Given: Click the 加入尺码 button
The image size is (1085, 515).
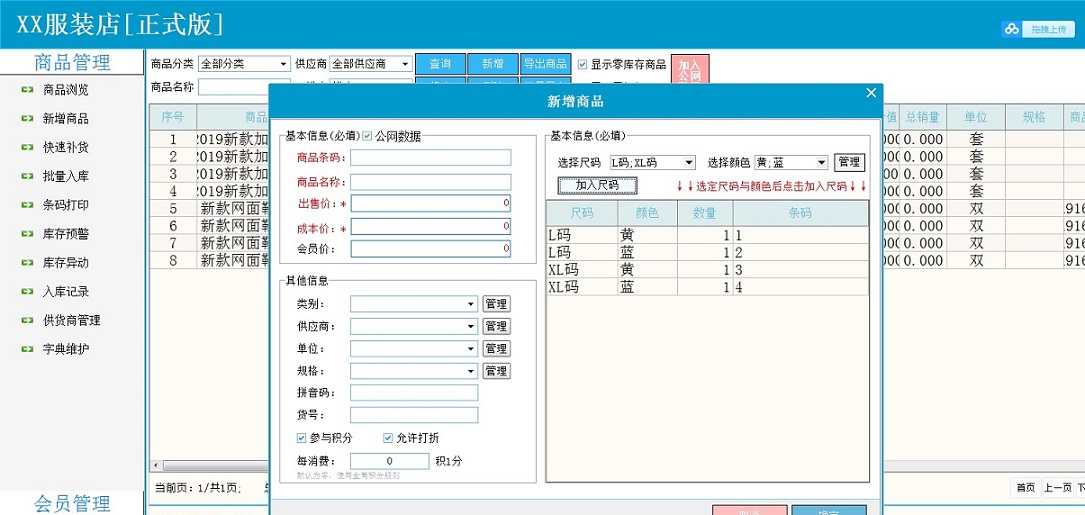Looking at the screenshot, I should pos(597,186).
